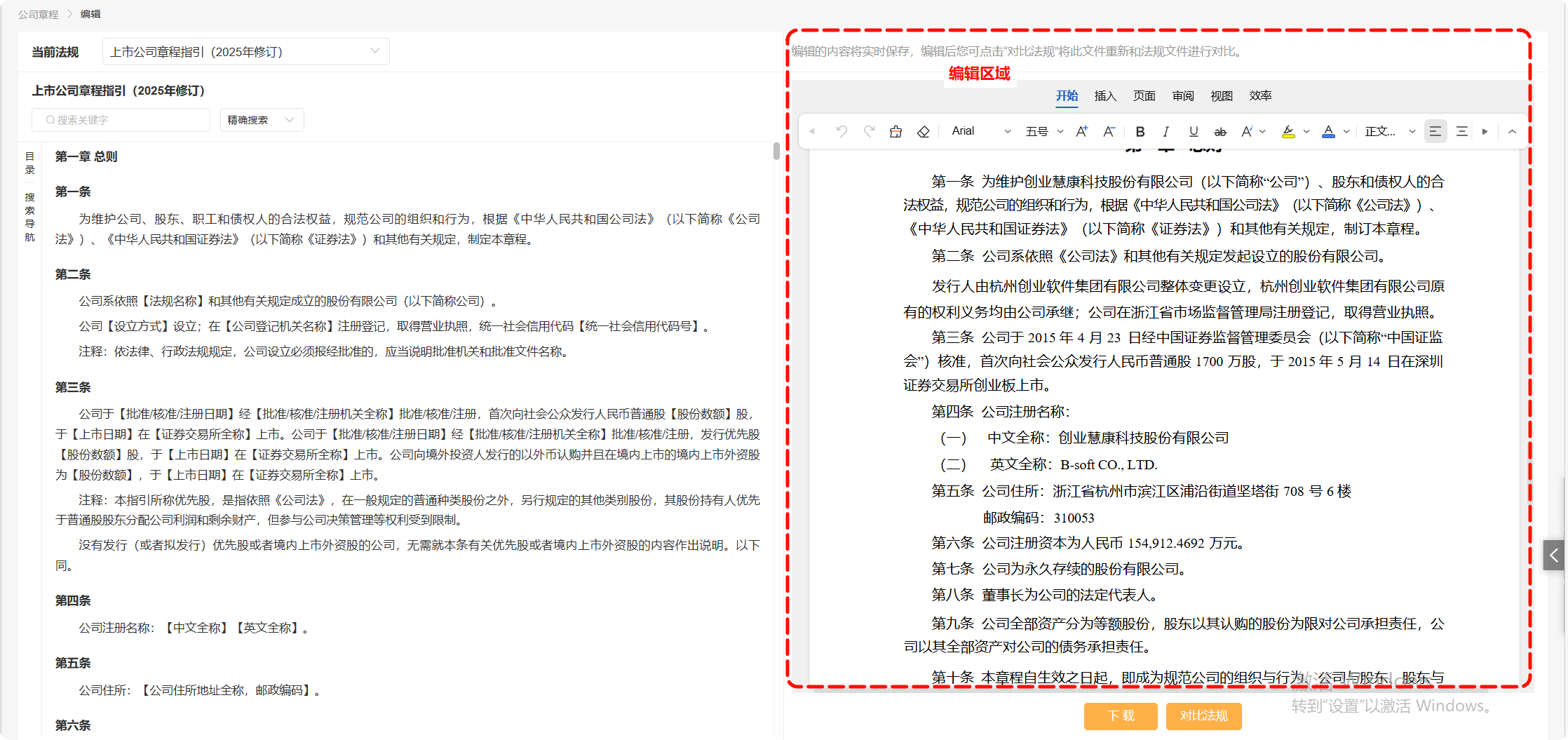Viewport: 1568px width, 740px height.
Task: Click the clear formatting eraser icon
Action: tap(923, 131)
